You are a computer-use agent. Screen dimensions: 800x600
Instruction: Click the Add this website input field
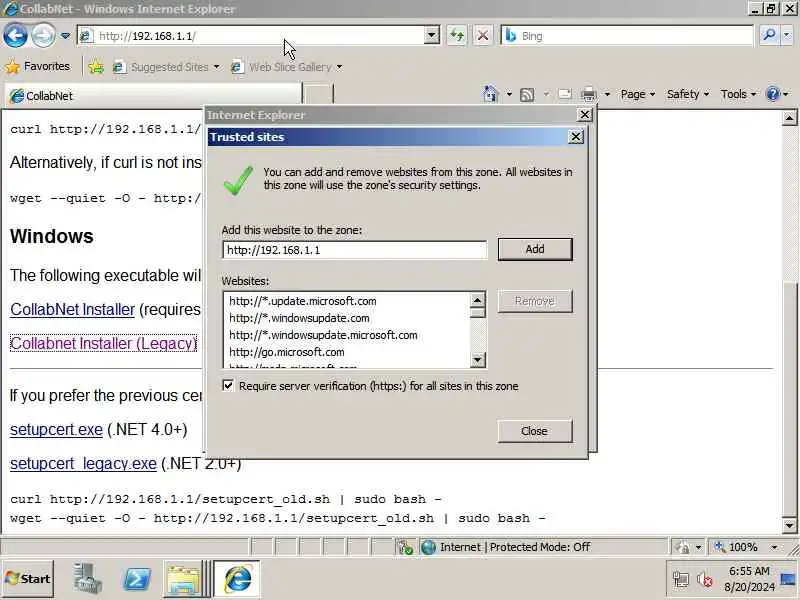tap(355, 250)
